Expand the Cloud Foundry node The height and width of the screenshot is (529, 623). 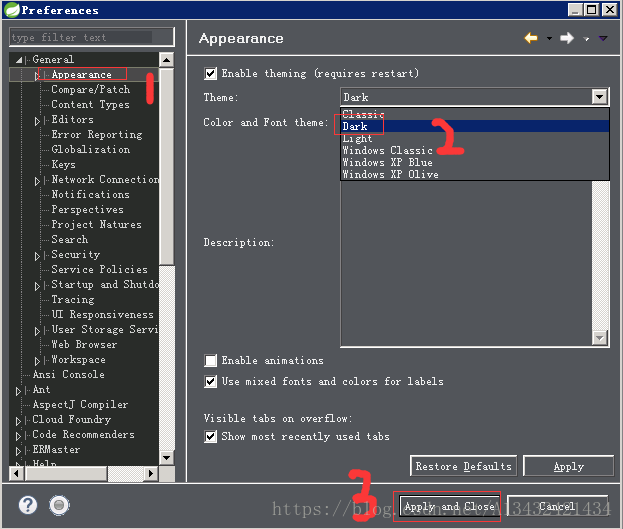coord(18,421)
